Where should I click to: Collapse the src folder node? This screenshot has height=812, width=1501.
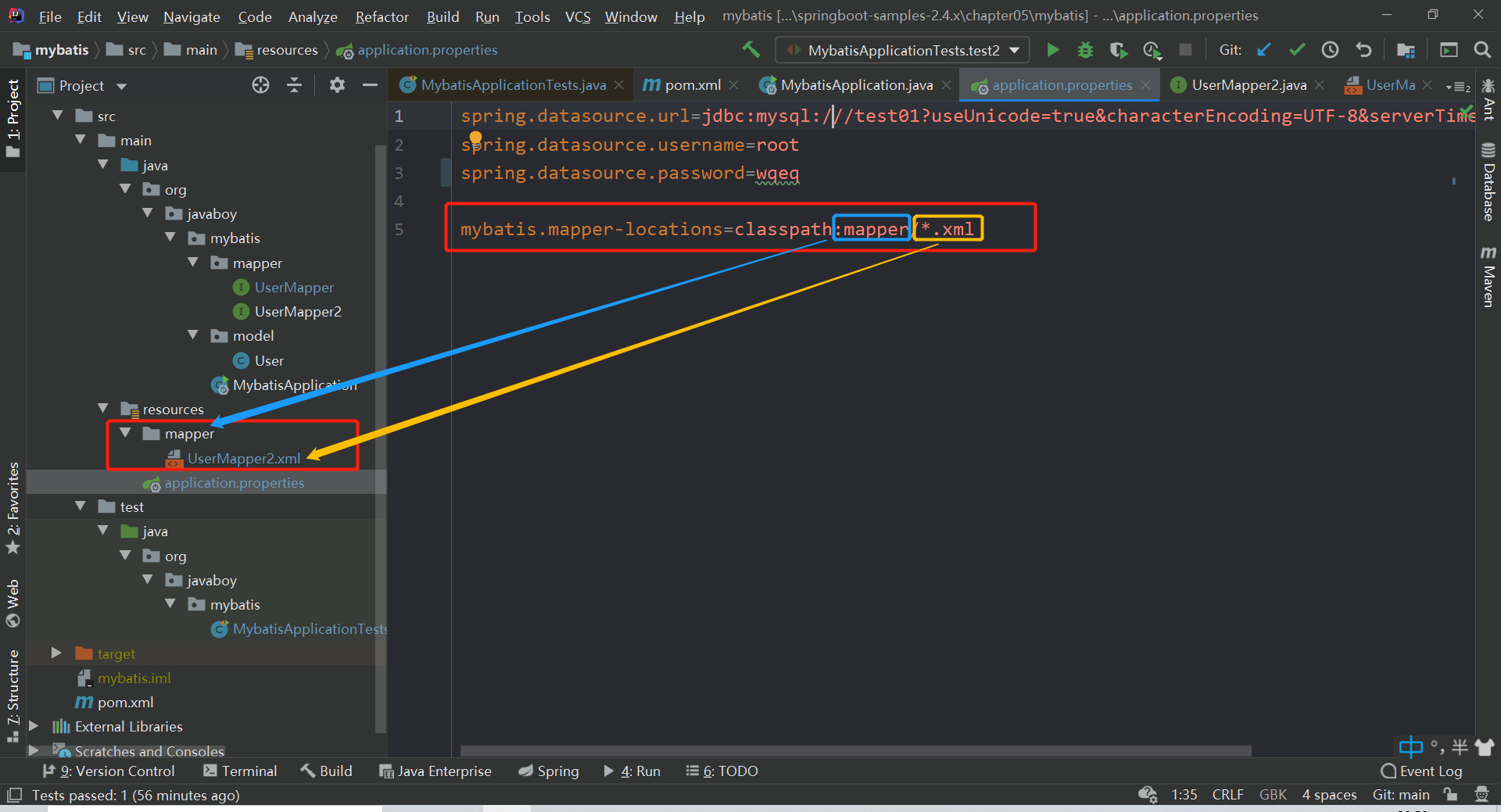(x=58, y=116)
